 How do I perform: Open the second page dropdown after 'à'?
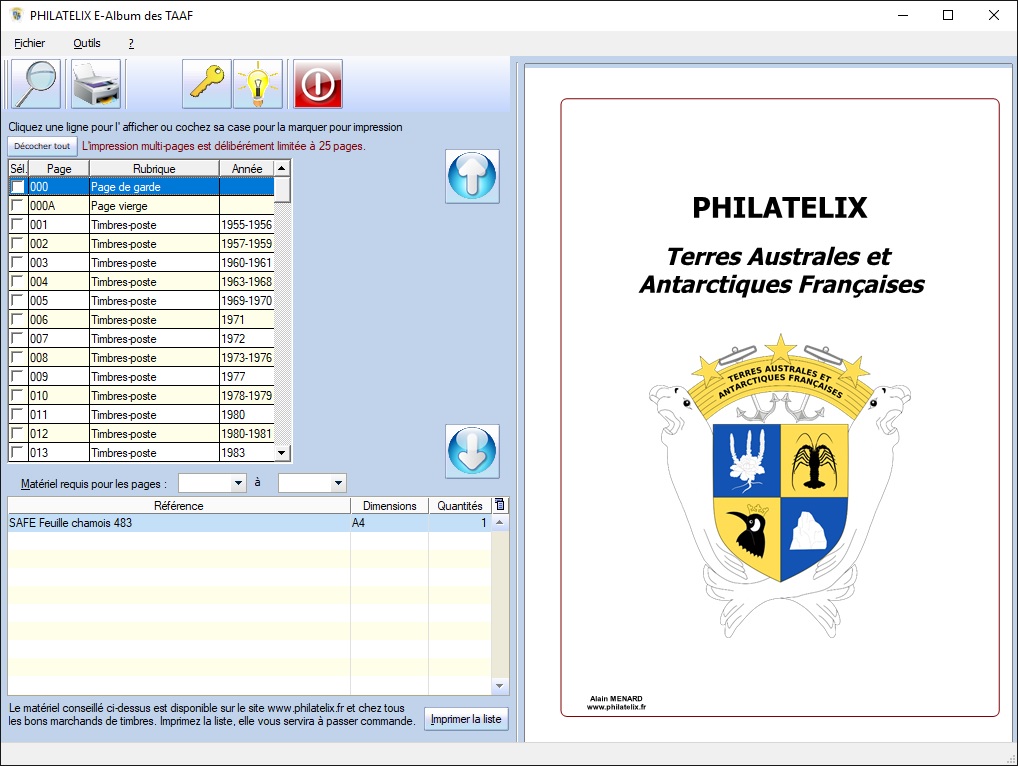338,483
